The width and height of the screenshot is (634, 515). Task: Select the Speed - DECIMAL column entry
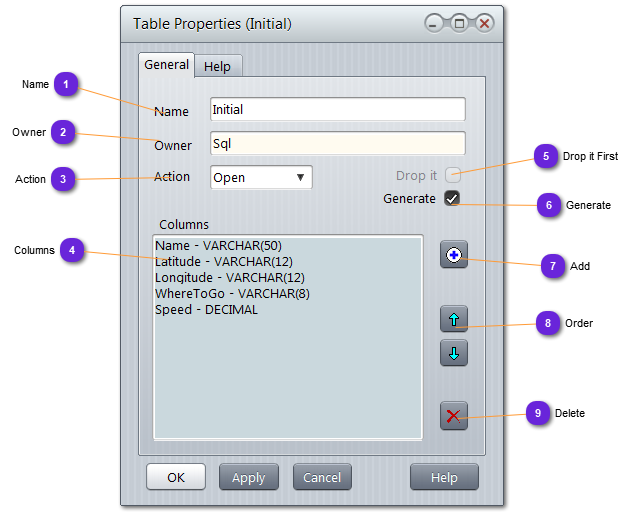[x=206, y=310]
